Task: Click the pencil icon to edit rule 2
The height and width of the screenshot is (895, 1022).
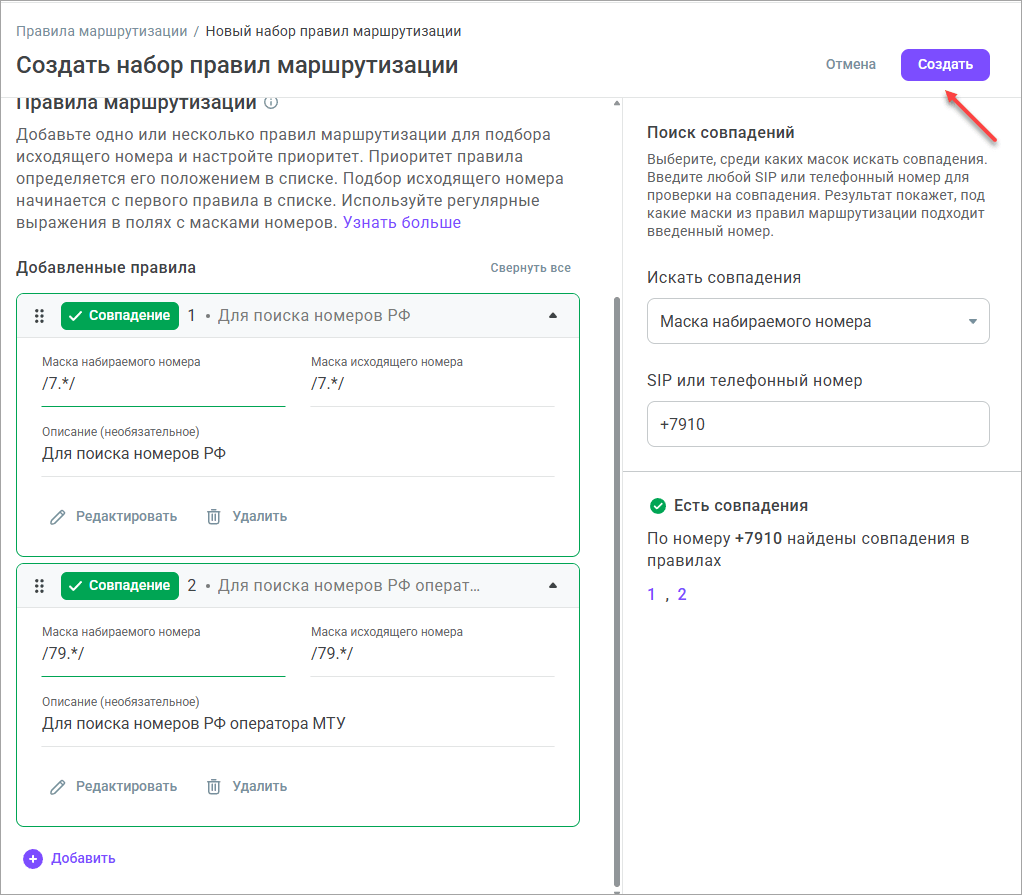Action: pos(60,786)
